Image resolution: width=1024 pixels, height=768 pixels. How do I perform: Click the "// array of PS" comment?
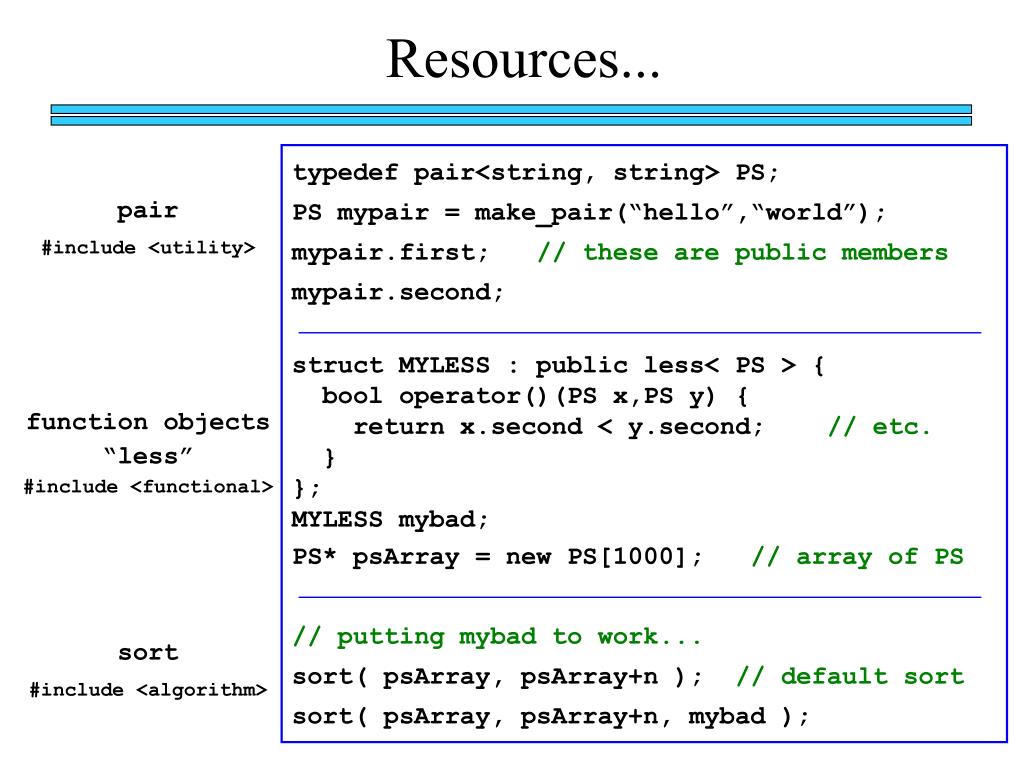click(x=857, y=557)
